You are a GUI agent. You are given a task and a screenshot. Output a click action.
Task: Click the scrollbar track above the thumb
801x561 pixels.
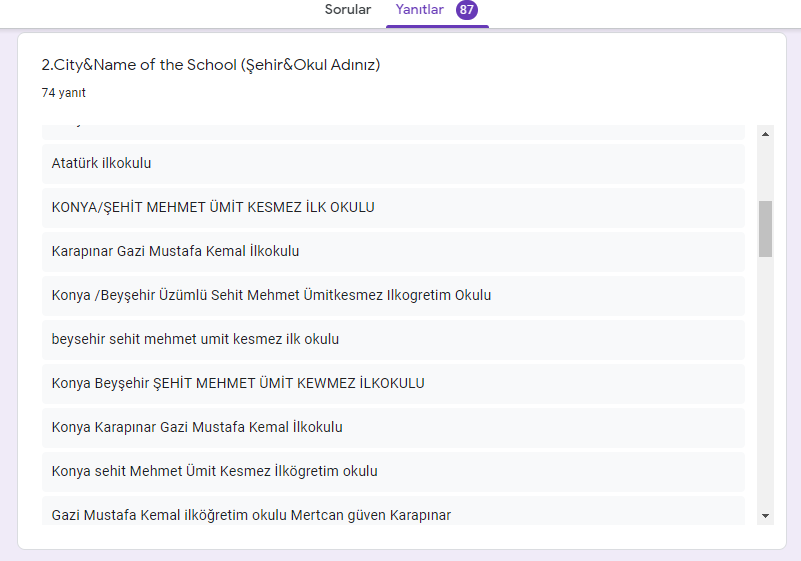(766, 170)
